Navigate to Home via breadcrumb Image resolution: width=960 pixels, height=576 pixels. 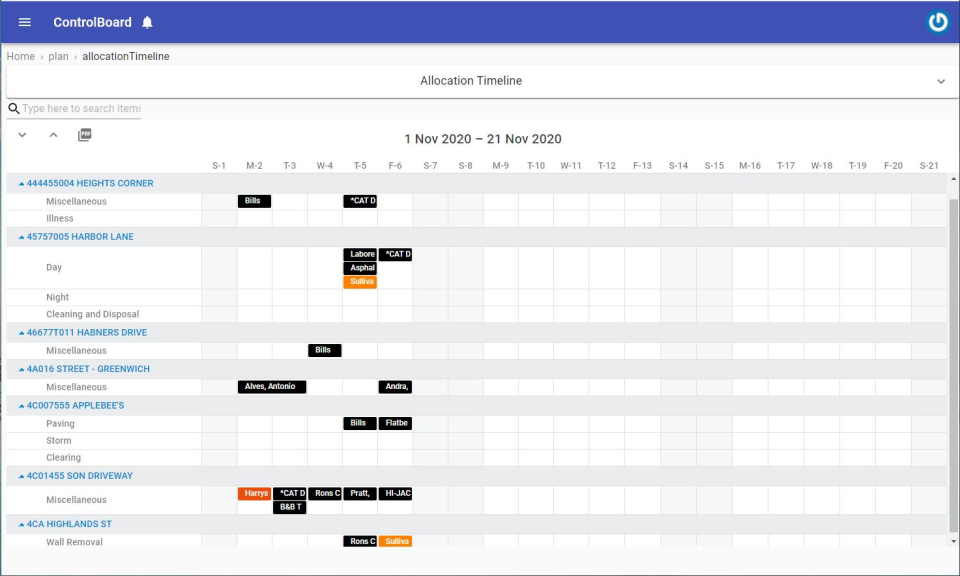pyautogui.click(x=20, y=56)
